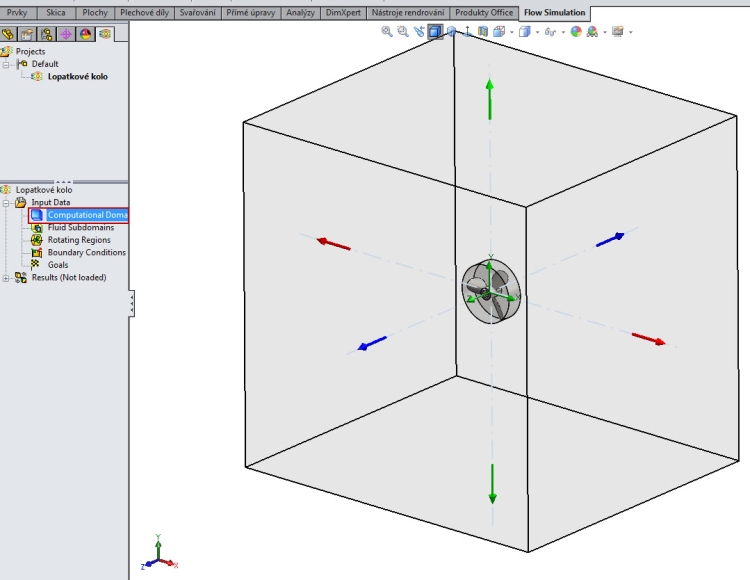750x580 pixels.
Task: Open the DimXpertManager crosshair tab
Action: click(66, 34)
